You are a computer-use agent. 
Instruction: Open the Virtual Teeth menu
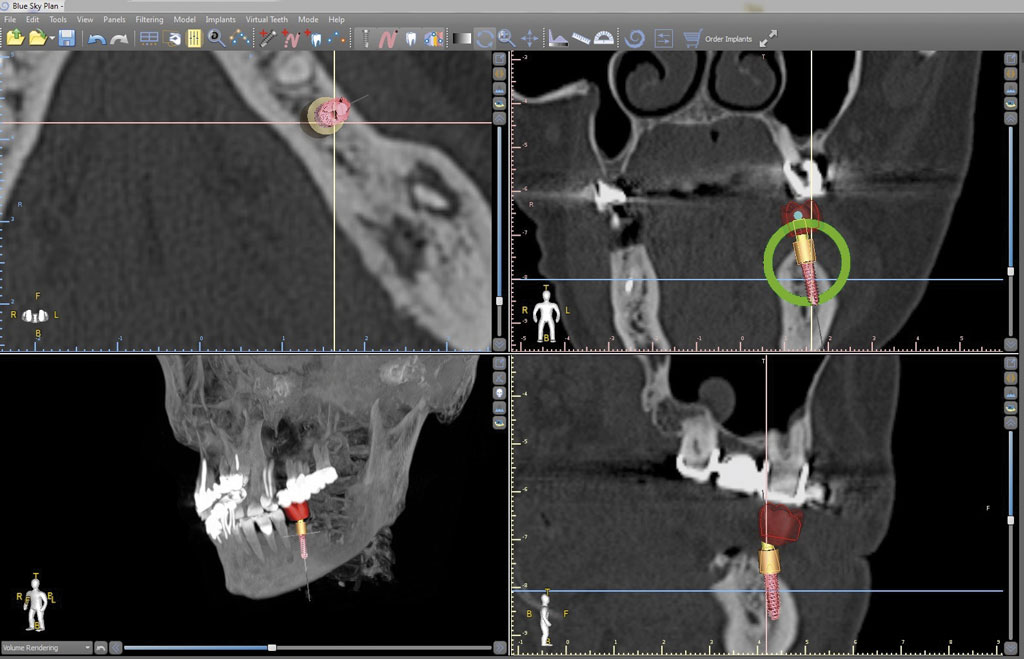click(x=266, y=19)
